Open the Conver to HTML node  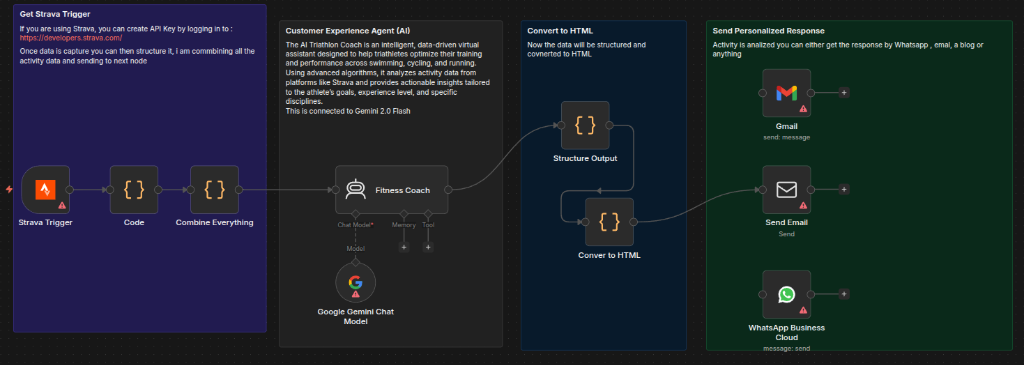609,222
